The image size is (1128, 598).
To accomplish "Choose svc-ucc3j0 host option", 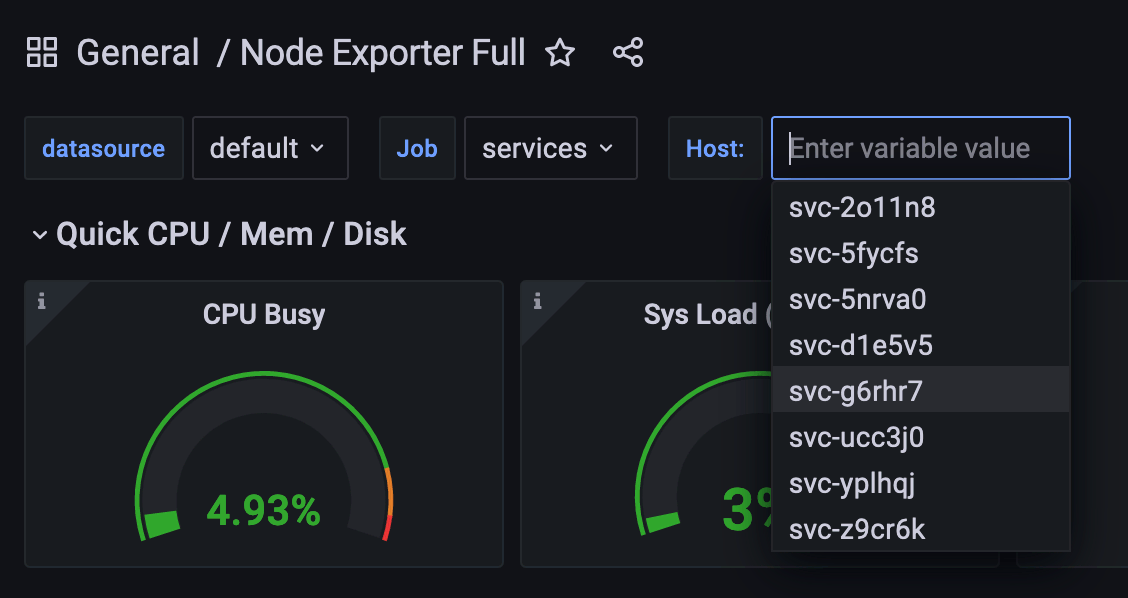I will click(x=856, y=438).
